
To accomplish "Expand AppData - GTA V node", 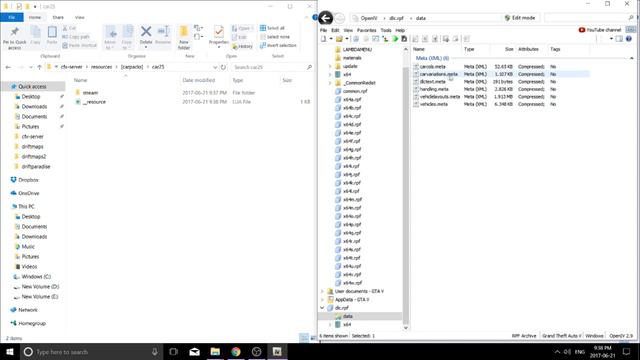I will tap(322, 300).
